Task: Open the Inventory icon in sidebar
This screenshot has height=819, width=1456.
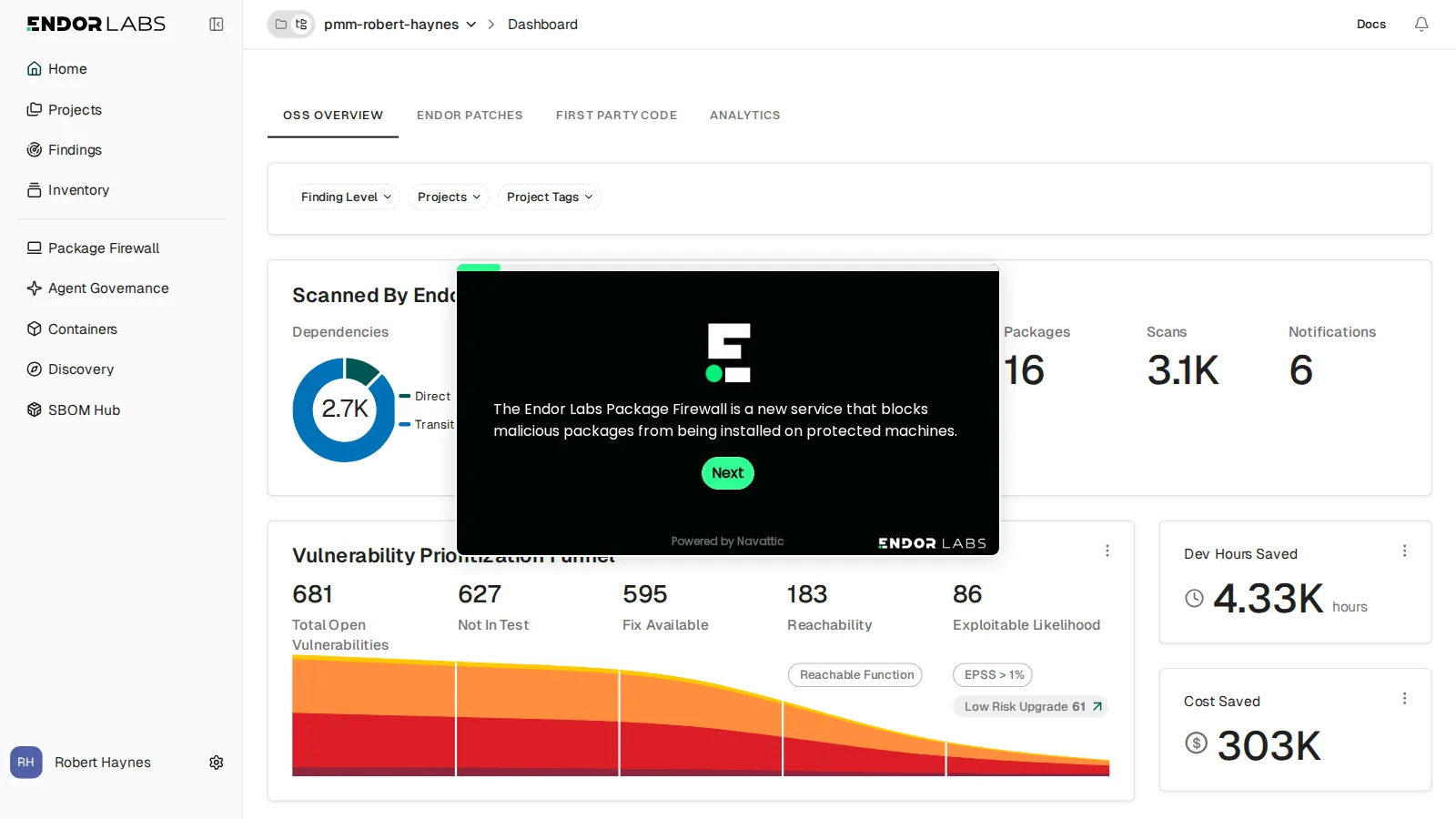Action: click(35, 190)
